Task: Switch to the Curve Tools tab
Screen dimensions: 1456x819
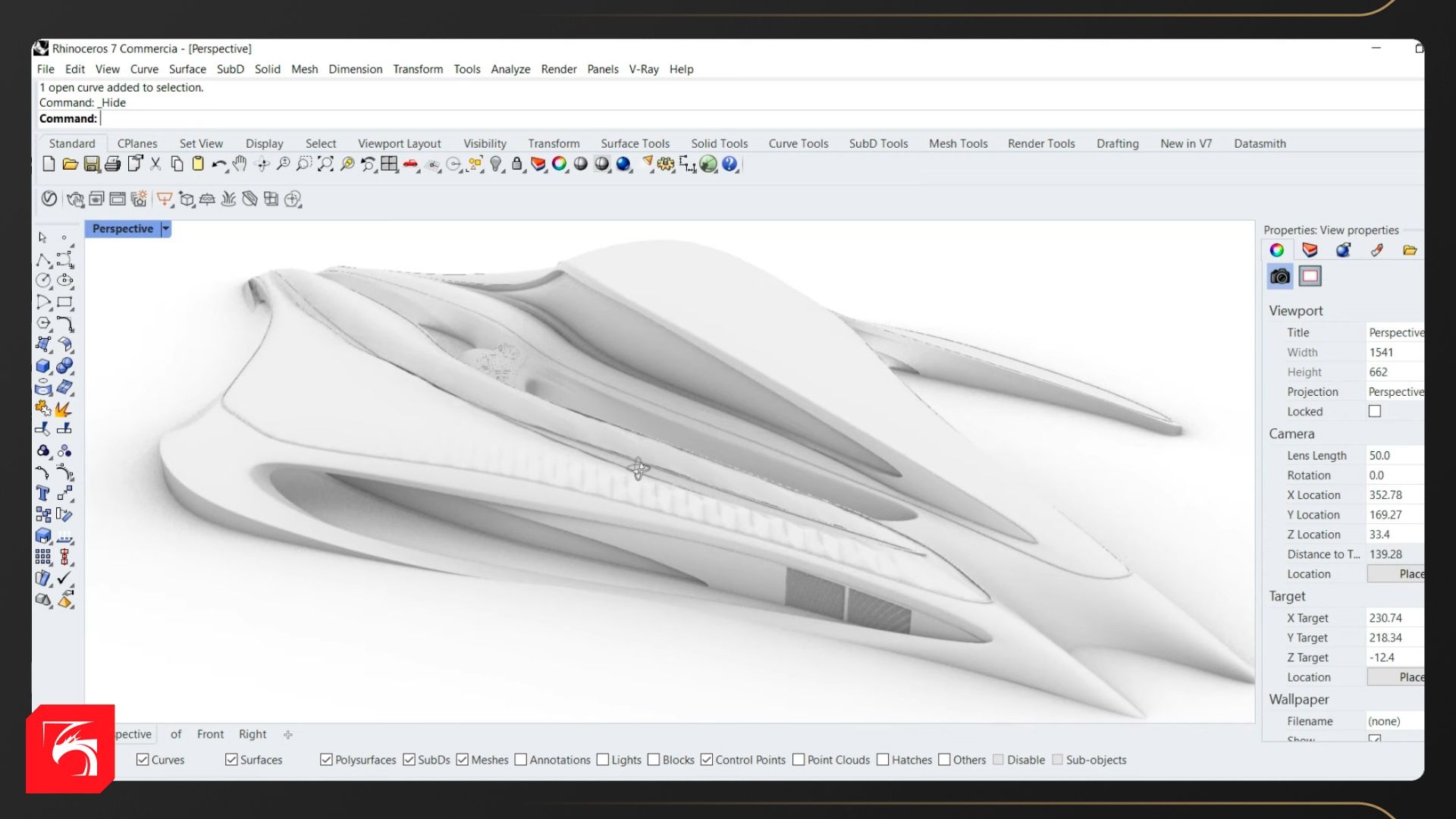Action: click(798, 143)
